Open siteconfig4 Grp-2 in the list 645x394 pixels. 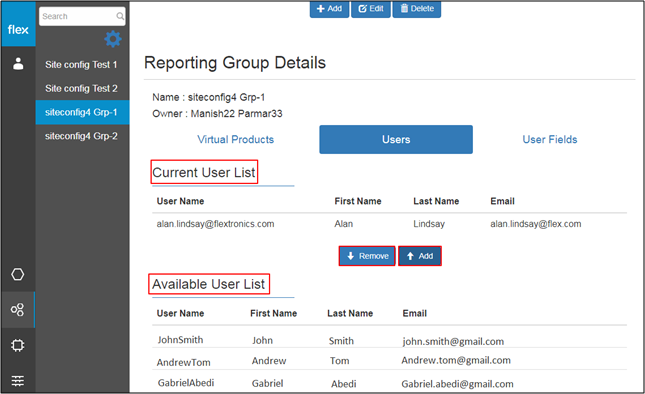pyautogui.click(x=81, y=136)
